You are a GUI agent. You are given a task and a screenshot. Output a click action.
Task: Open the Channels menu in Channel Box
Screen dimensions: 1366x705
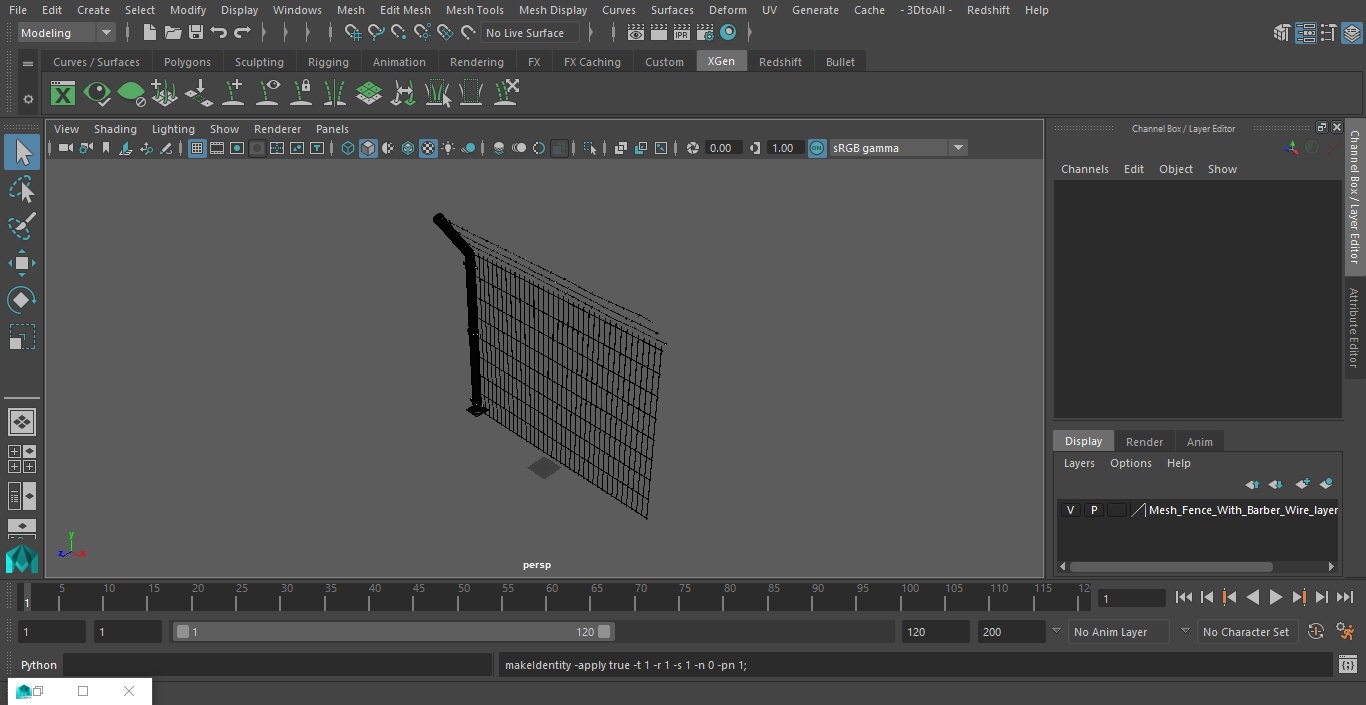1084,169
